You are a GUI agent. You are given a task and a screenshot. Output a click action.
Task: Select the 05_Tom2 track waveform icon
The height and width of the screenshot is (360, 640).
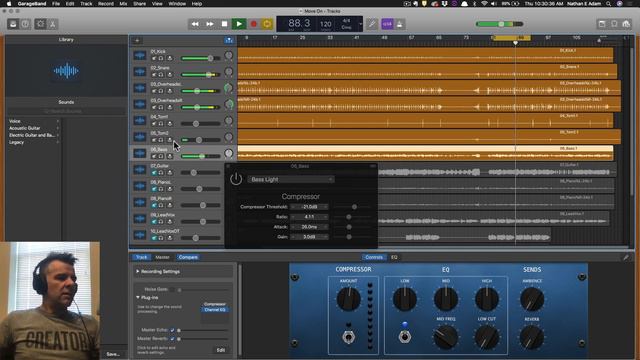[x=140, y=137]
